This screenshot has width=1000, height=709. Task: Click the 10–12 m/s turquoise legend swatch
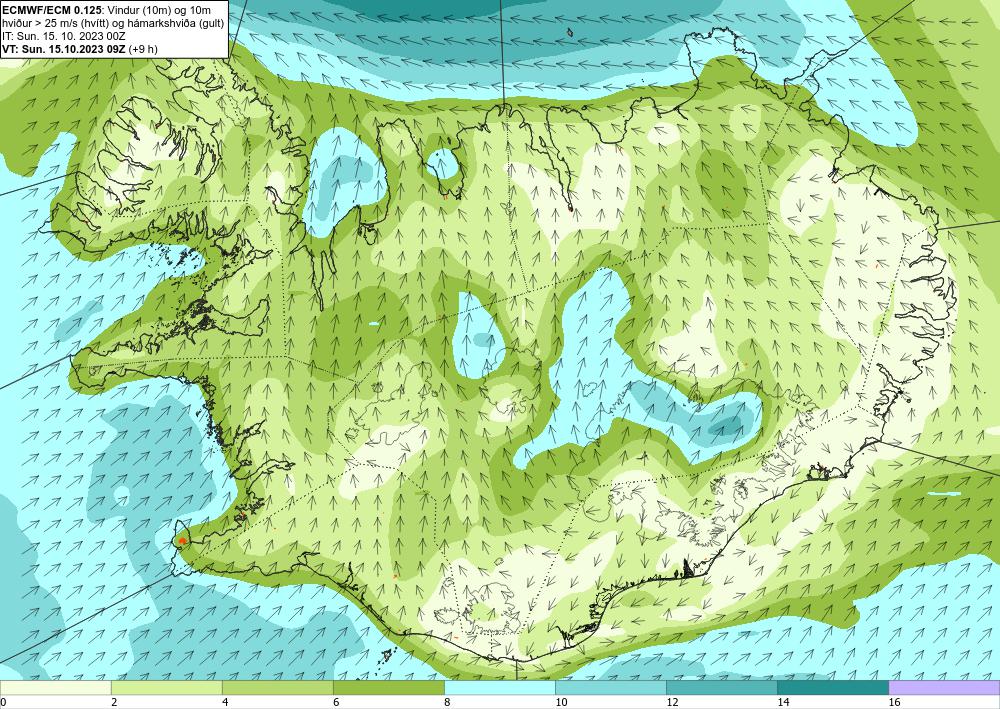coord(611,688)
